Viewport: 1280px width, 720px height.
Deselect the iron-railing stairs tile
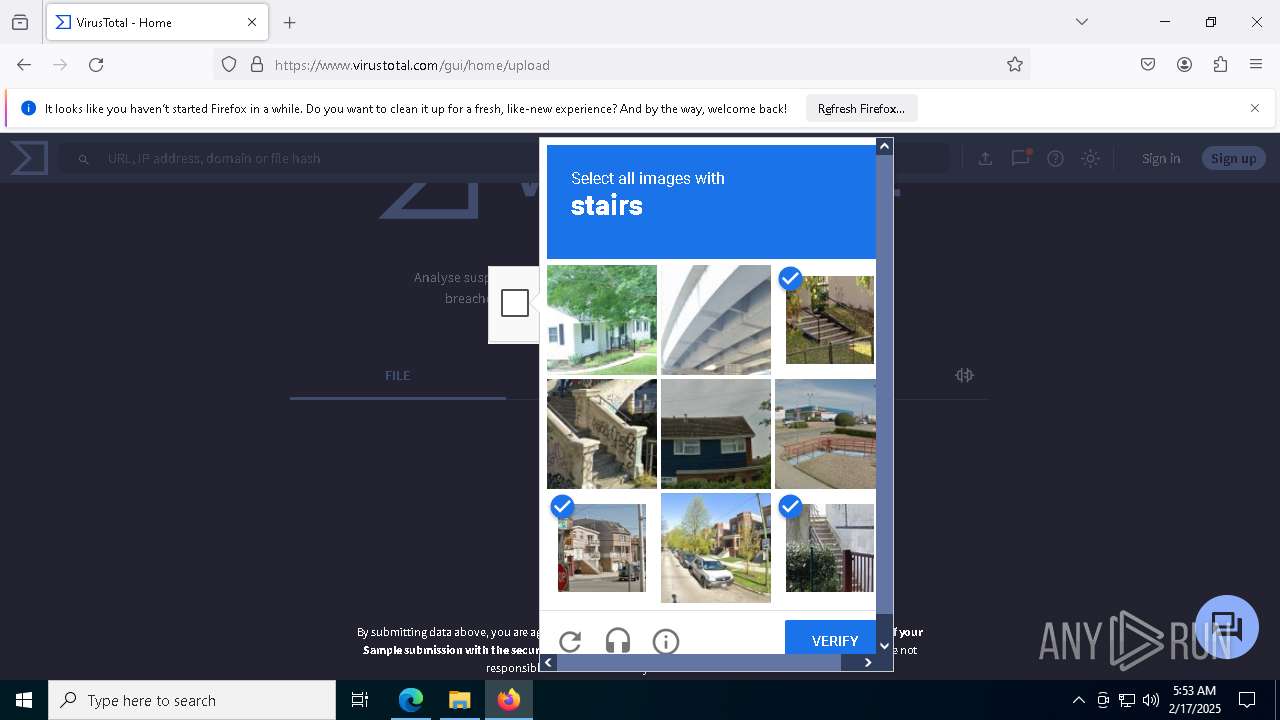coord(830,320)
